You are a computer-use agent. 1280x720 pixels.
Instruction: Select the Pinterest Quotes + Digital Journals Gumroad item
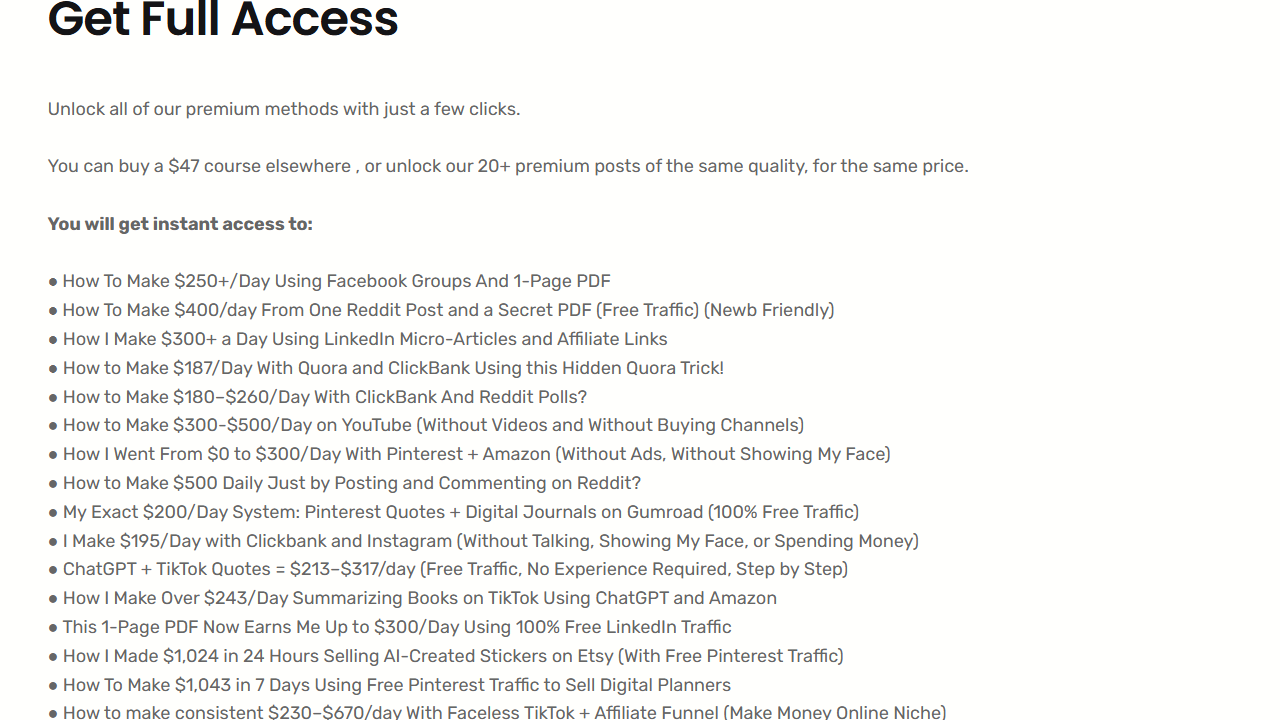[x=453, y=512]
